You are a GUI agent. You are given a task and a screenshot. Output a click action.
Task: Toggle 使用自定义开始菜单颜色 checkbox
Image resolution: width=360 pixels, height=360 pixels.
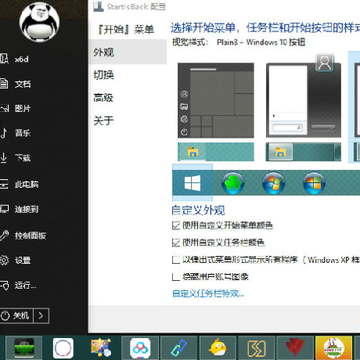[176, 226]
